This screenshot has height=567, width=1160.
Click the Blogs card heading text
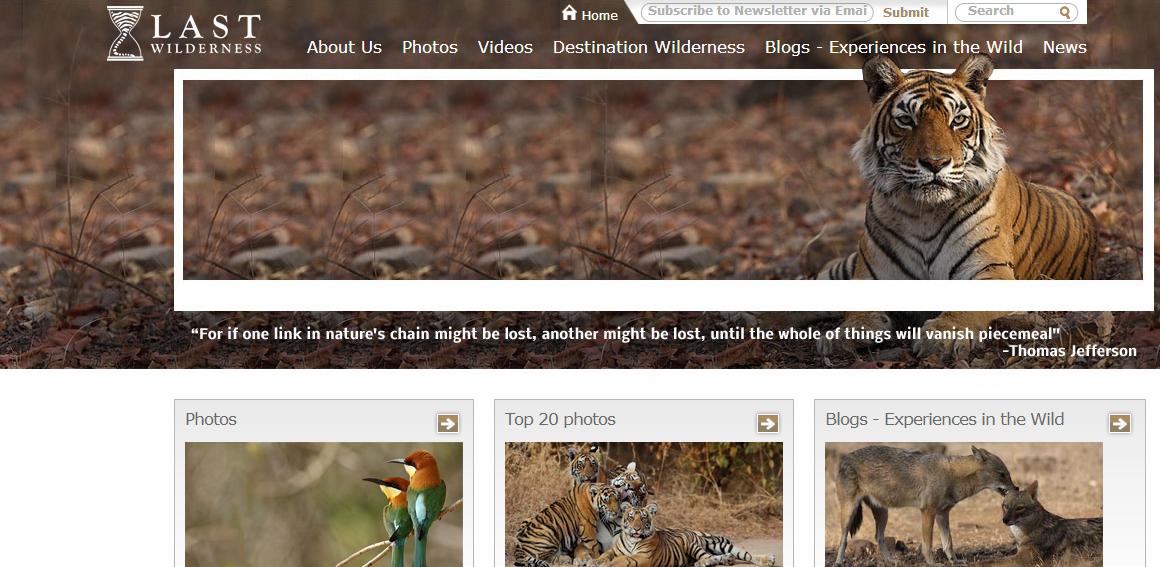click(x=945, y=419)
